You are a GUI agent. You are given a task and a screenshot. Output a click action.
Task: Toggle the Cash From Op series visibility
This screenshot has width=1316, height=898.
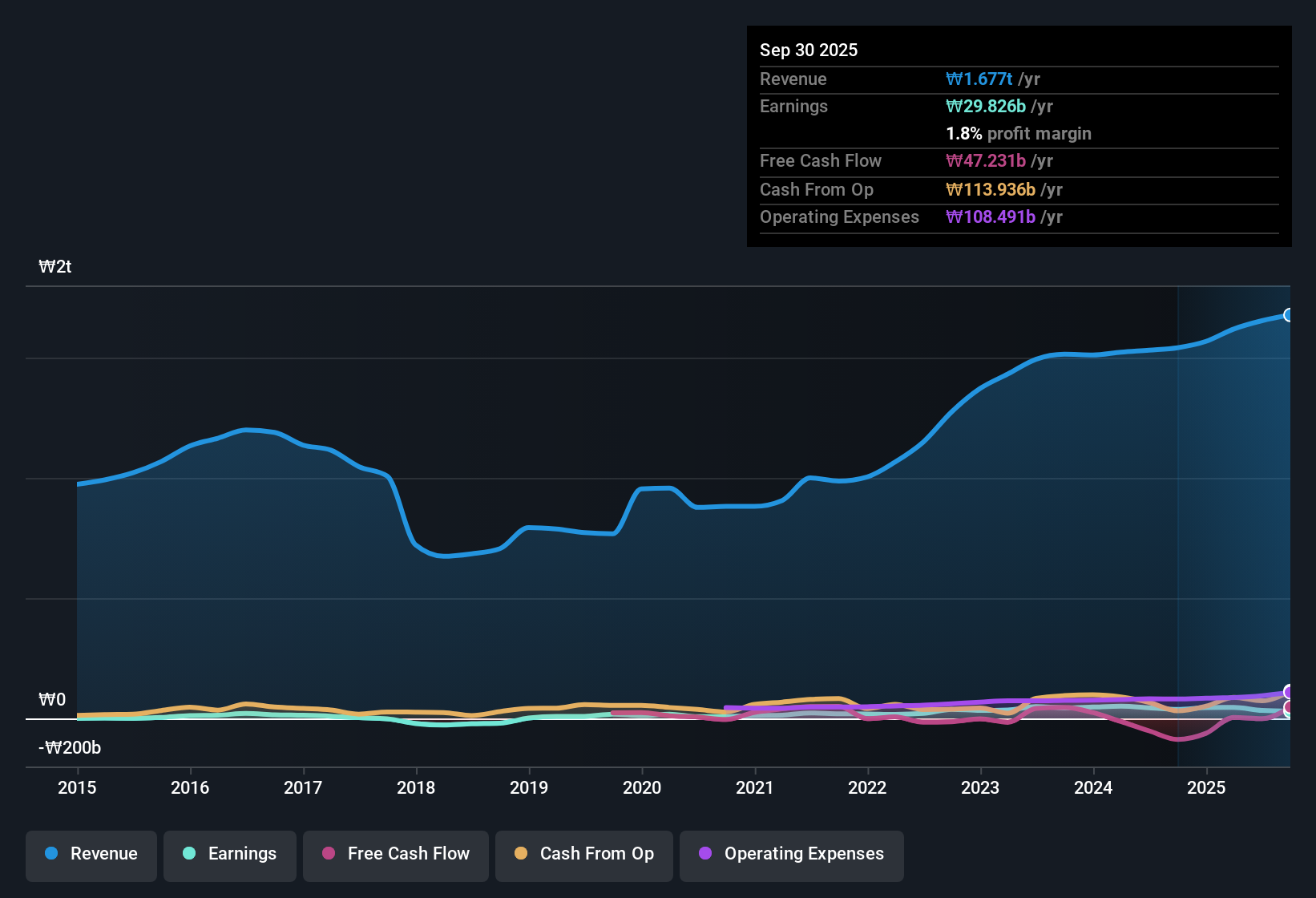tap(583, 854)
